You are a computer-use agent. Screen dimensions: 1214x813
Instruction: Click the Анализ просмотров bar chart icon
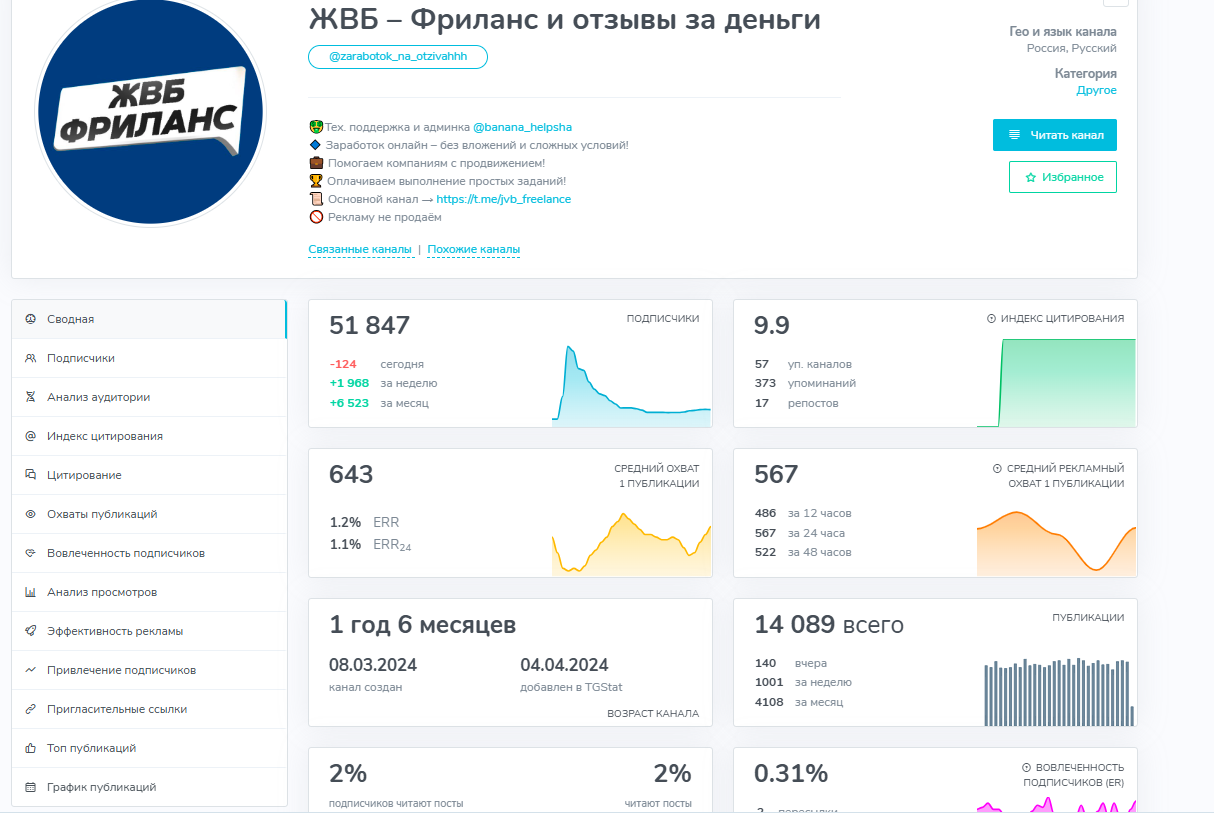pos(30,592)
